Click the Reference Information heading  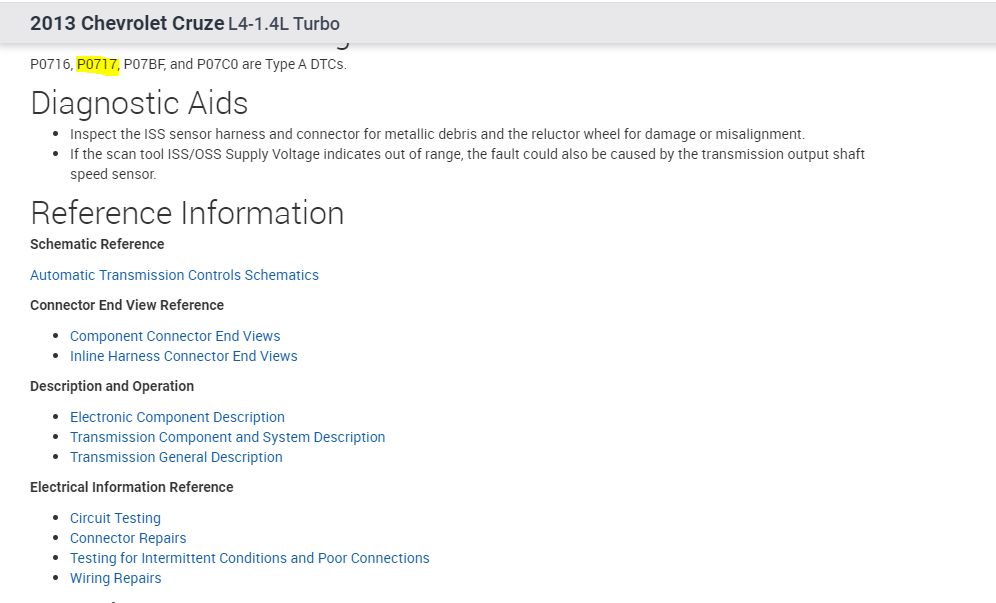[187, 213]
